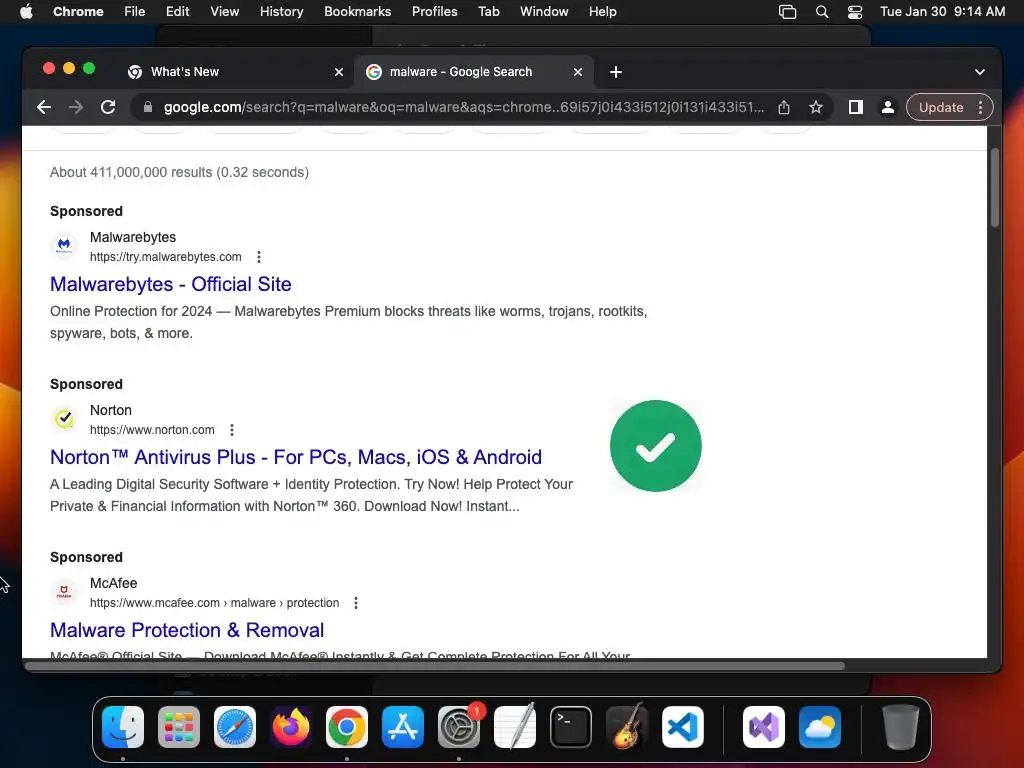Click https://try.malwarebytes.com URL text
Screen dimensions: 1024x768
(166, 257)
